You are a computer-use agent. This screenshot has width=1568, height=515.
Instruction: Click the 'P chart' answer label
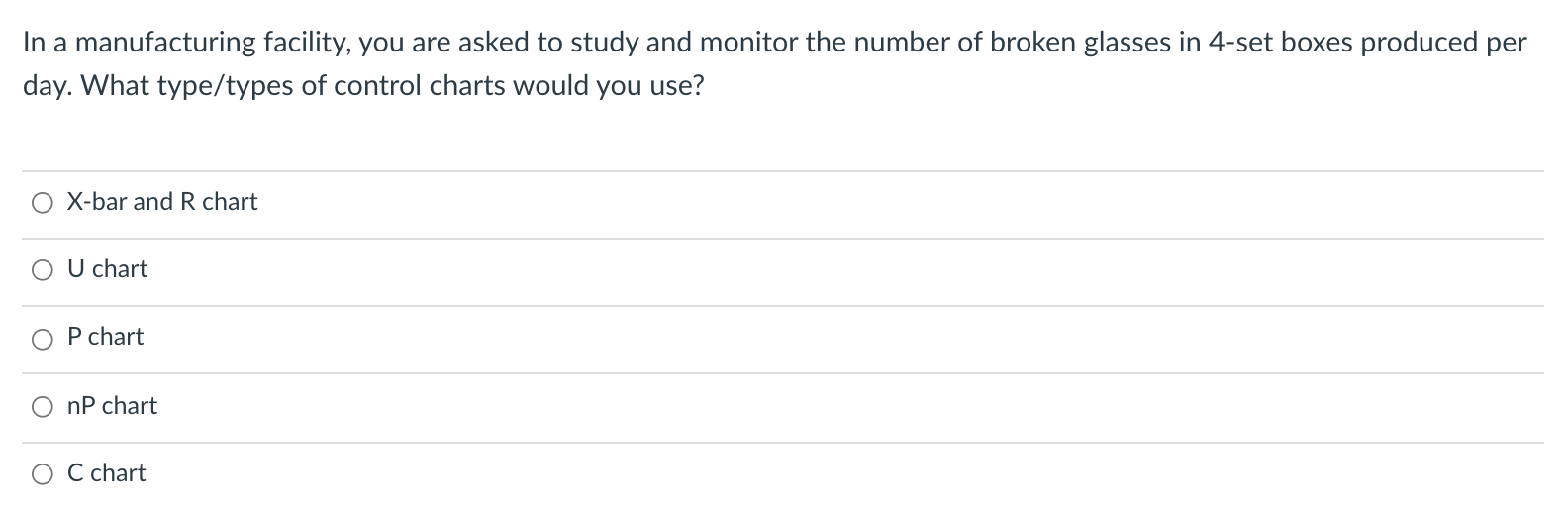(x=106, y=337)
